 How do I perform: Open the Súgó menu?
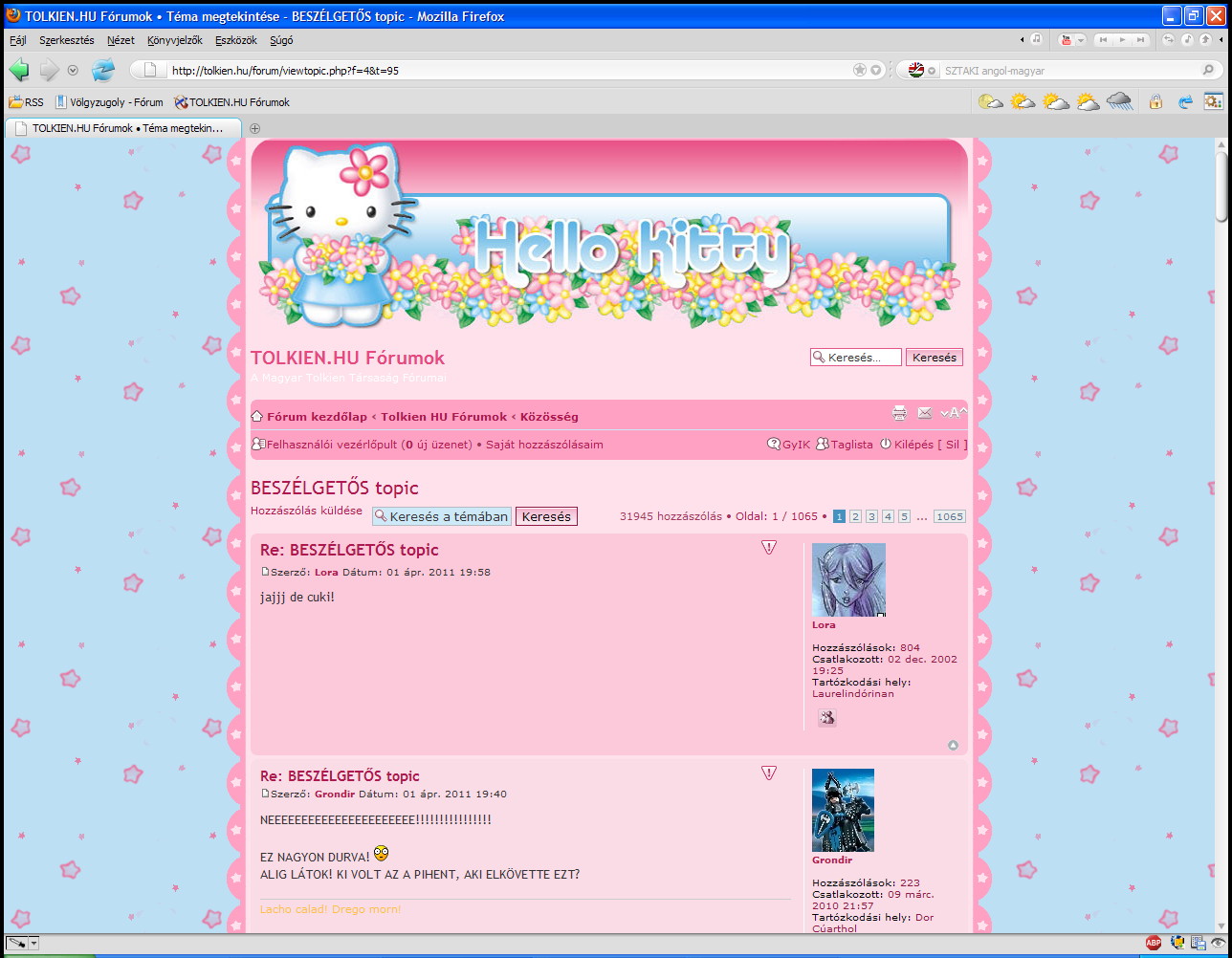[282, 40]
